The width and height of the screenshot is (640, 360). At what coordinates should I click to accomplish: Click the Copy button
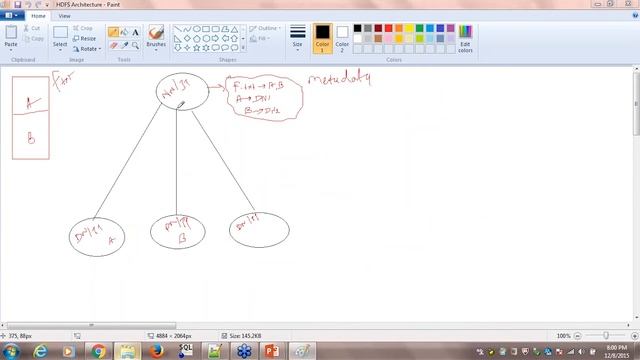(x=33, y=39)
